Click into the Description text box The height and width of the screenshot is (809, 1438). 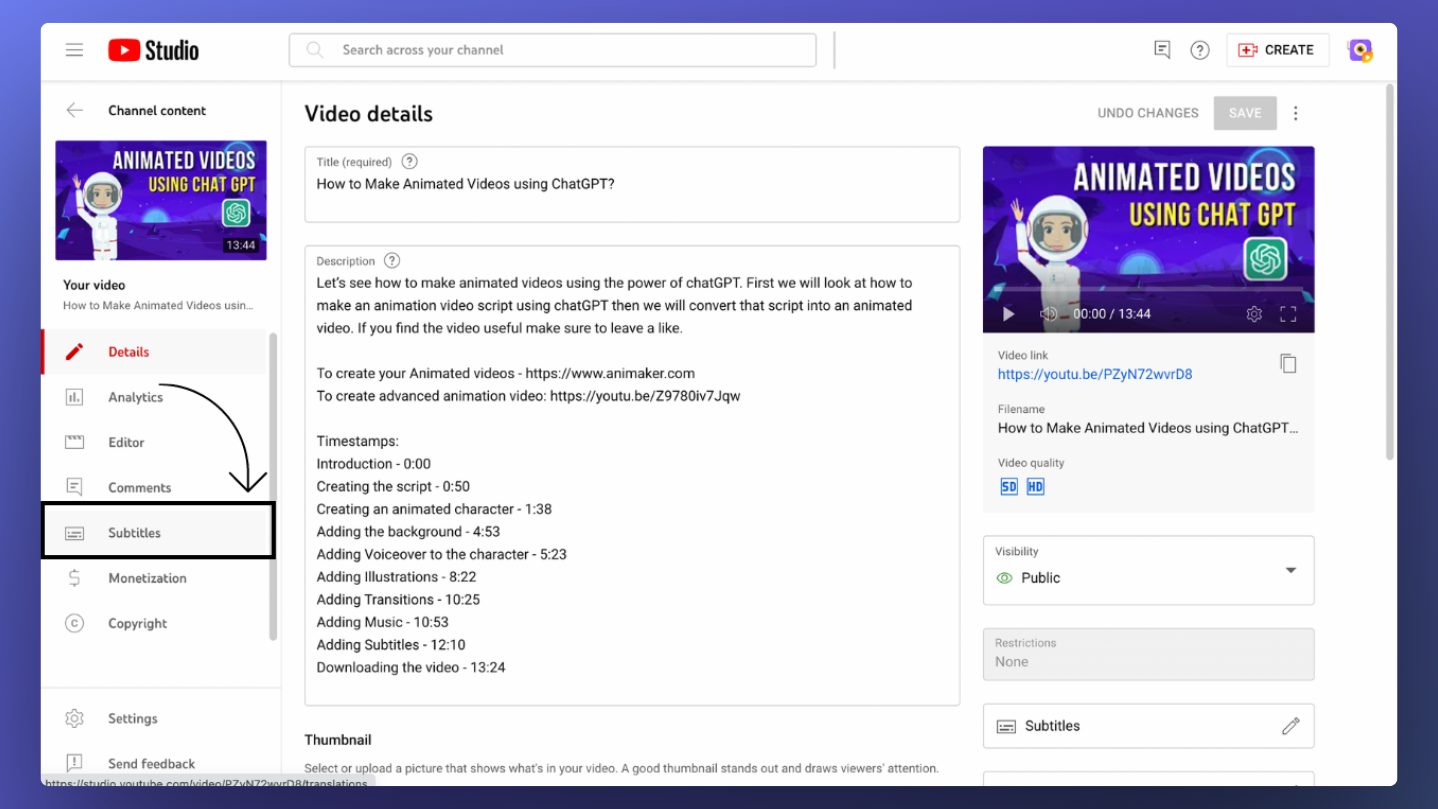(x=632, y=475)
